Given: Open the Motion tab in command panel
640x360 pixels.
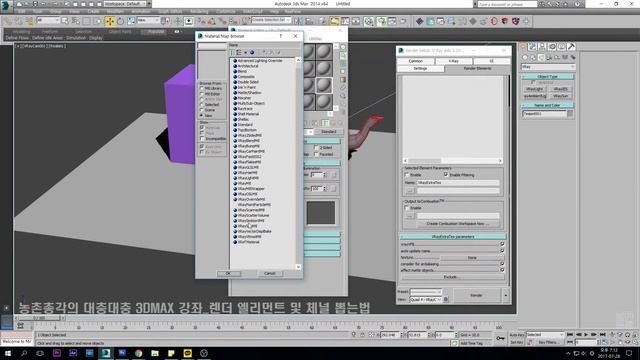Looking at the screenshot, I should tap(552, 47).
